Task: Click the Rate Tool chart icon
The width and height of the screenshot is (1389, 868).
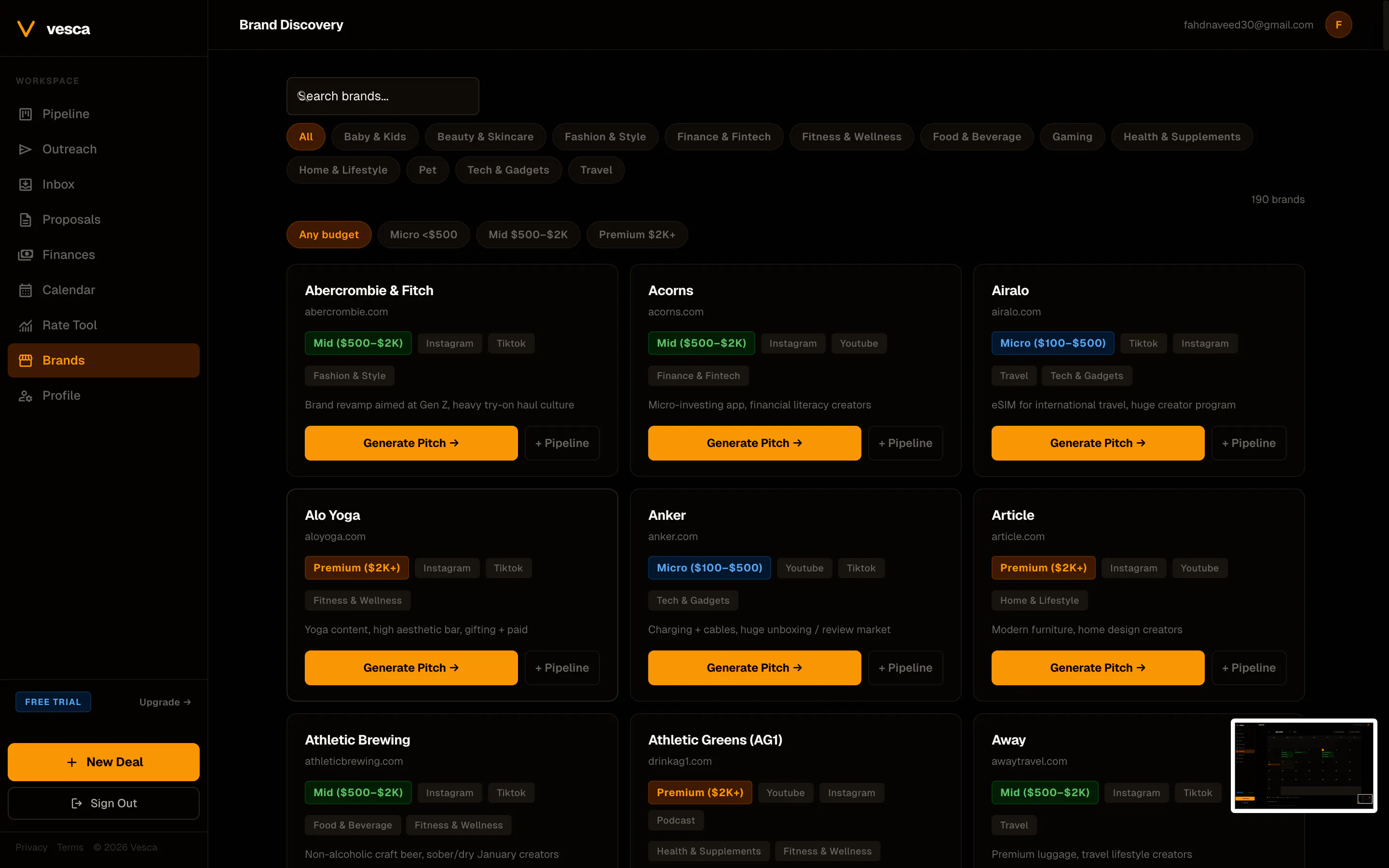Action: coord(25,325)
